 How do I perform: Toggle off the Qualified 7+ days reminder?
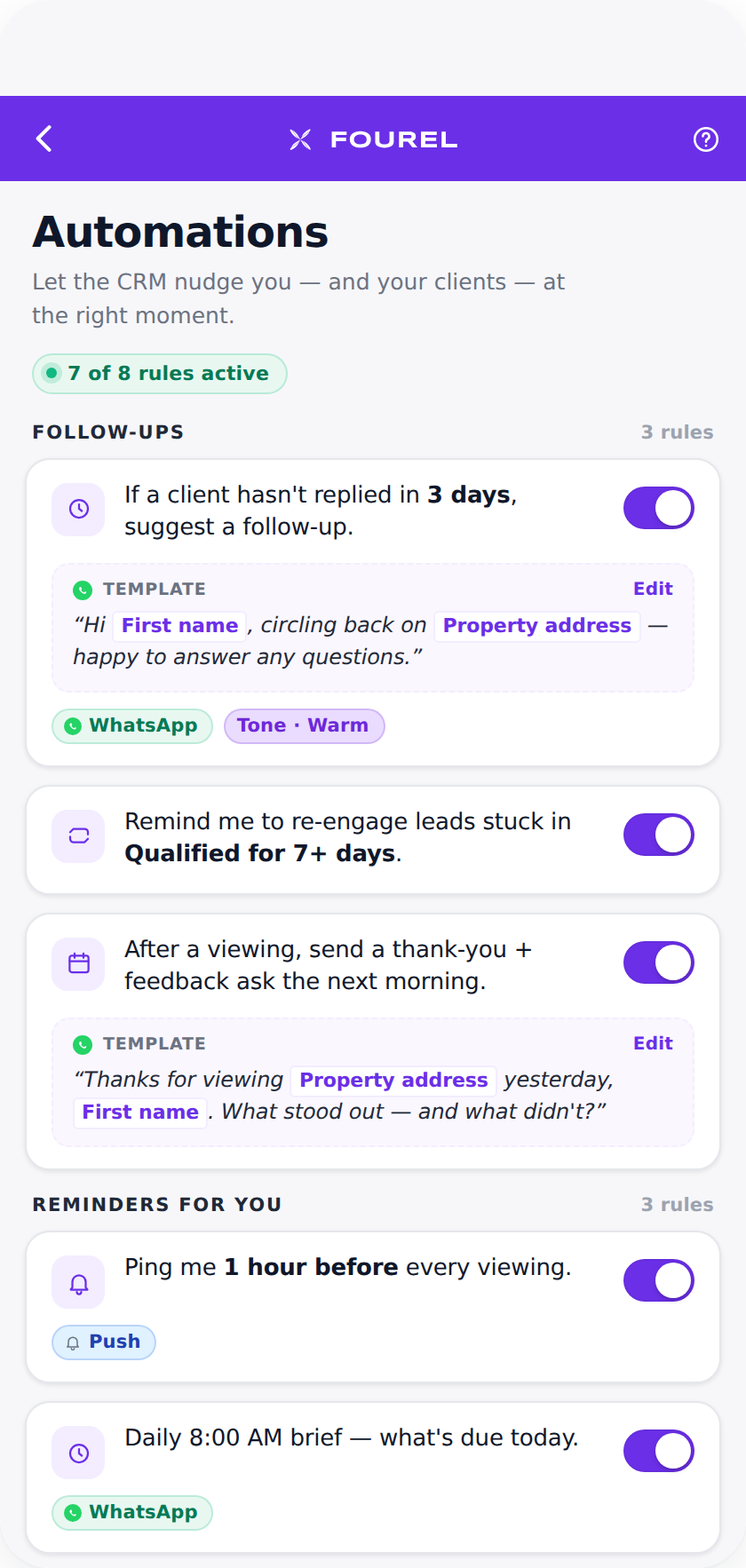click(x=658, y=835)
